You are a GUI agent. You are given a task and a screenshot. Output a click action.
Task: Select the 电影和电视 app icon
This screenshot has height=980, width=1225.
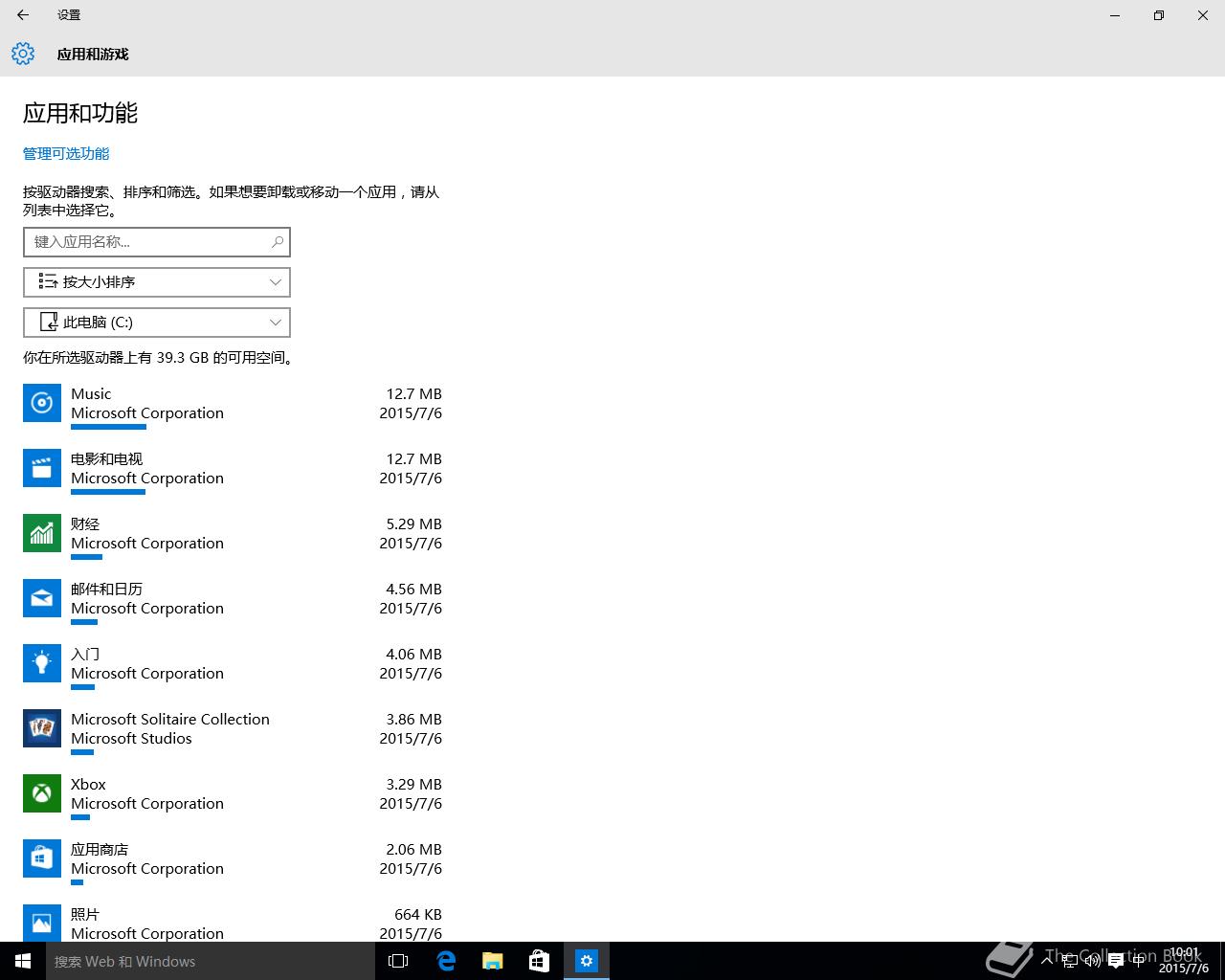[x=42, y=468]
